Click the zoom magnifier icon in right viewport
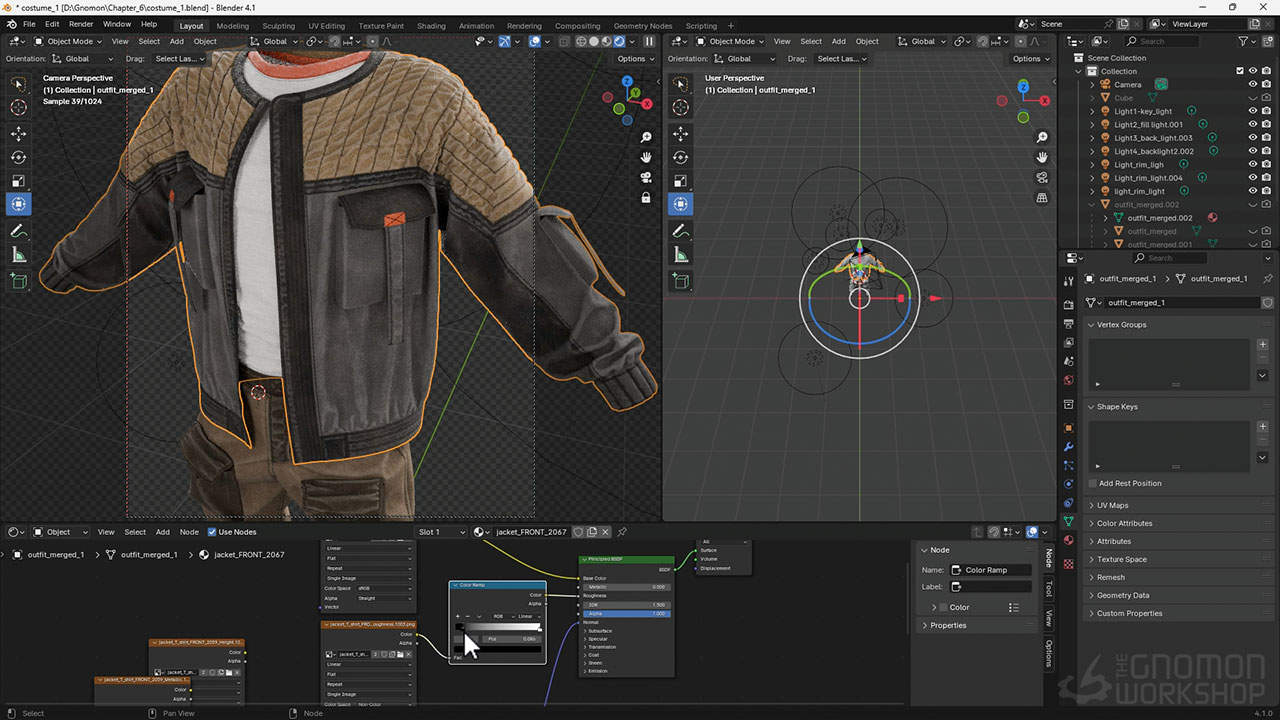This screenshot has height=720, width=1280. click(x=1042, y=137)
